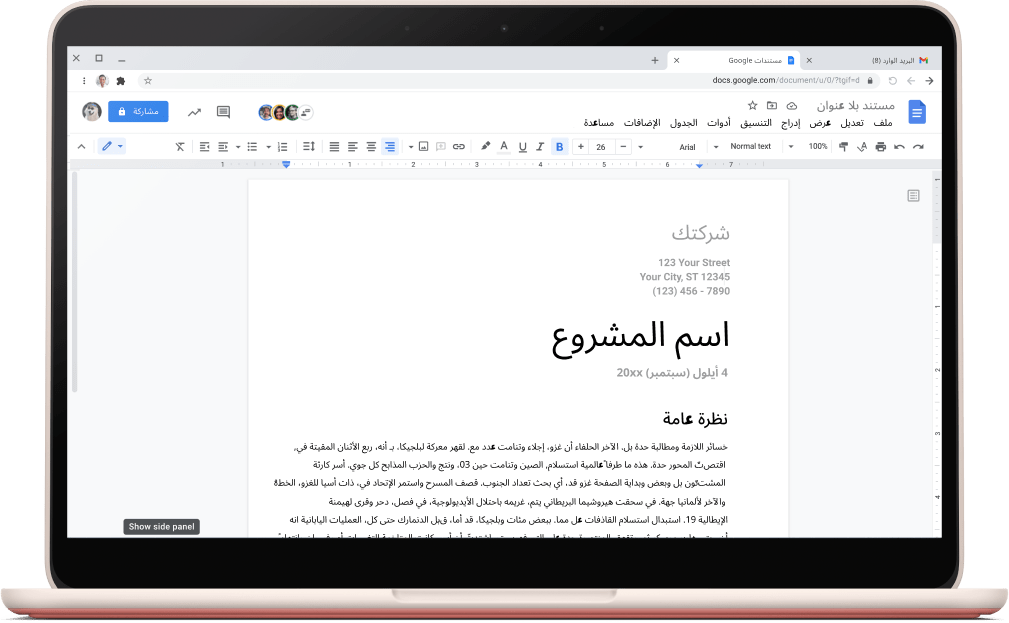Click the document title مستند بلا عنوان

point(856,106)
